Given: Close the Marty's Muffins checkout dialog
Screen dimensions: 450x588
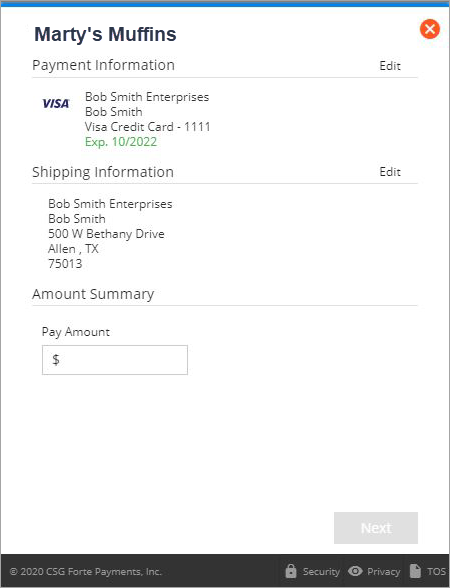Looking at the screenshot, I should (x=430, y=29).
